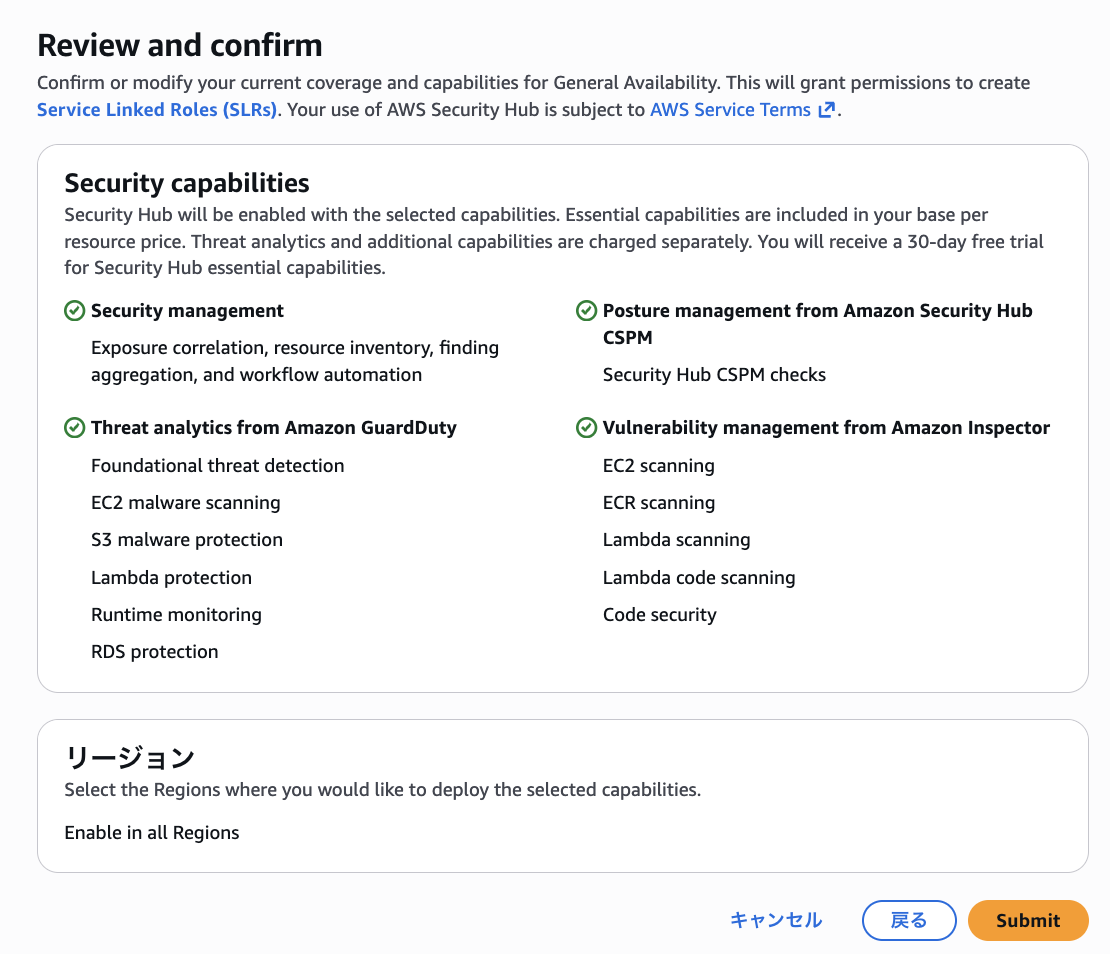The width and height of the screenshot is (1110, 954).
Task: Click the EC2 malware scanning item
Action: pyautogui.click(x=185, y=503)
